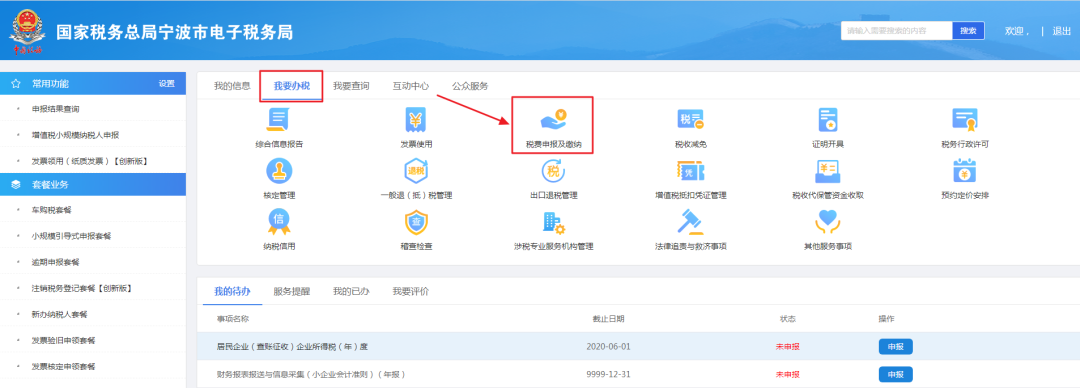This screenshot has height=388, width=1080.
Task: Open 新办纳税人套餐 in sidebar
Action: coord(59,314)
